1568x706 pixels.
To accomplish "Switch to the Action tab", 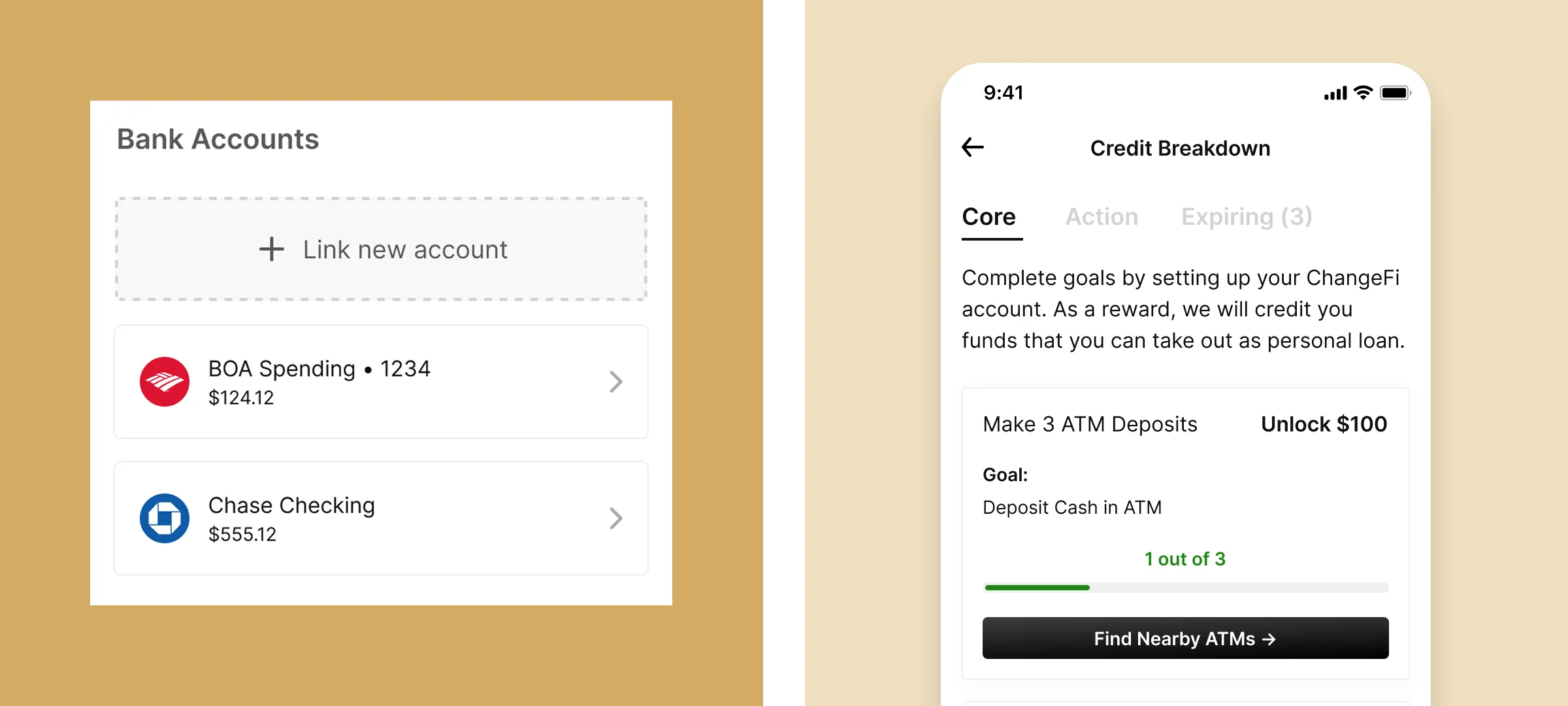I will click(x=1102, y=217).
